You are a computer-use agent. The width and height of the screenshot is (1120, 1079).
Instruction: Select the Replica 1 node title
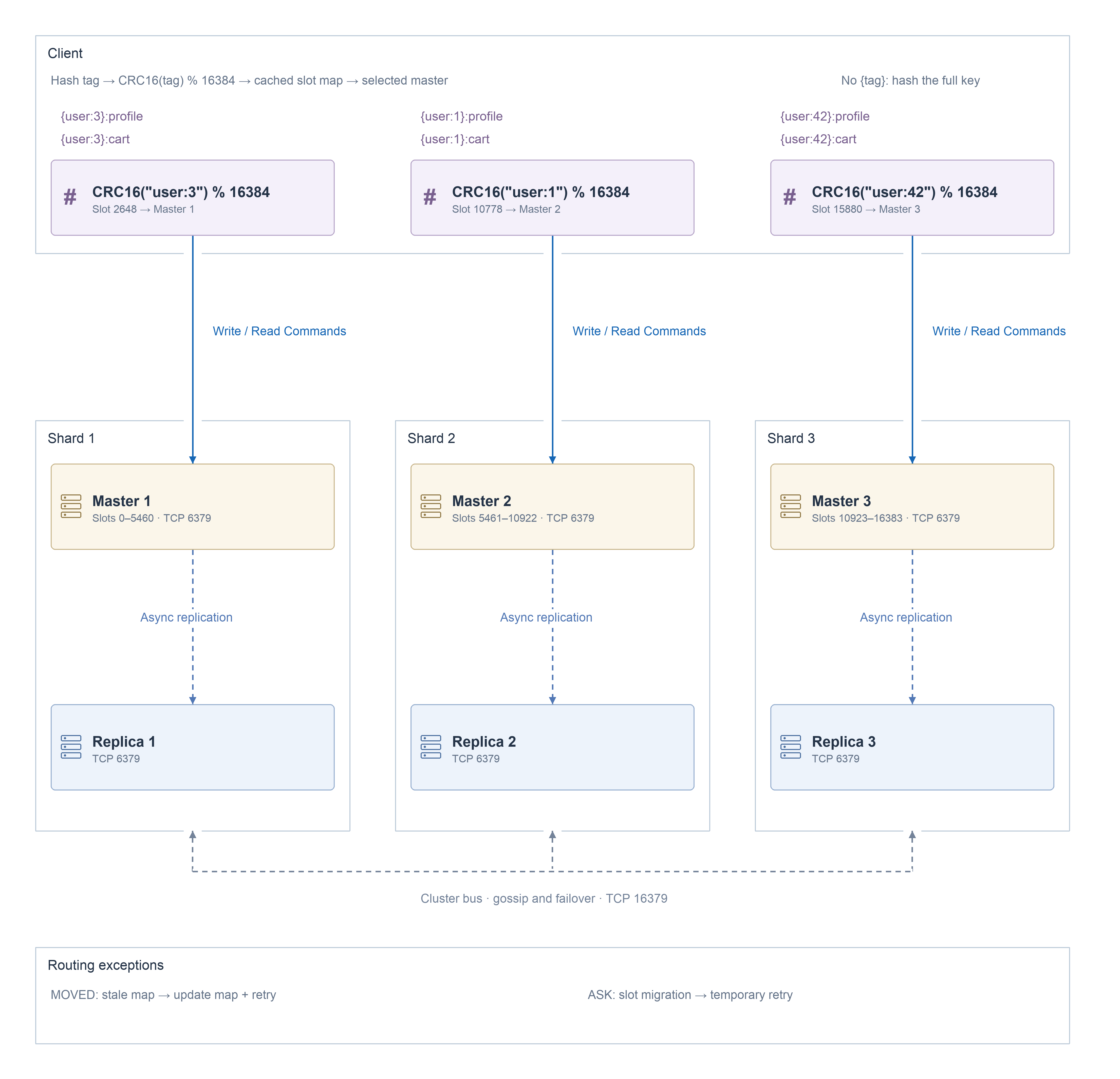point(124,741)
